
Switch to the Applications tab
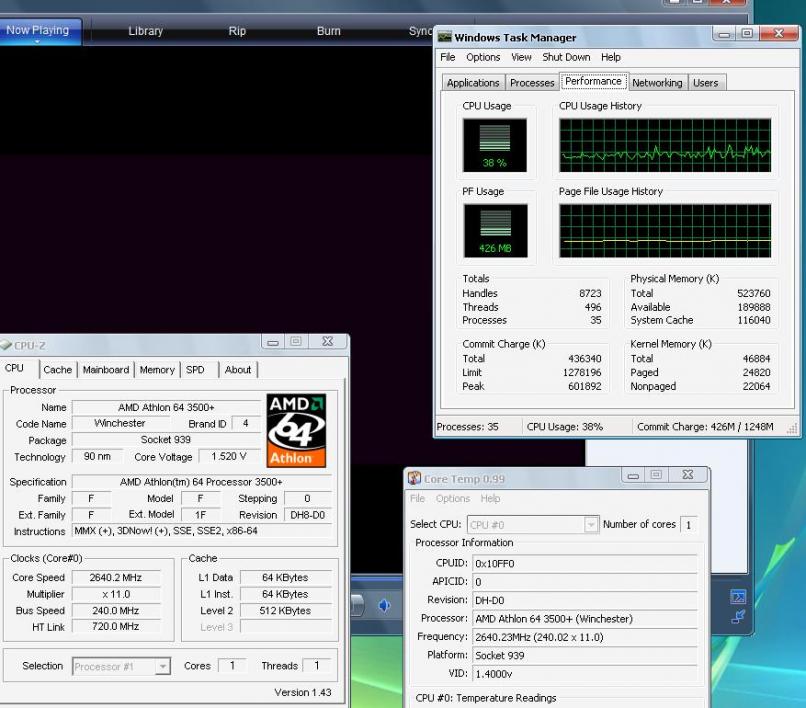click(473, 83)
